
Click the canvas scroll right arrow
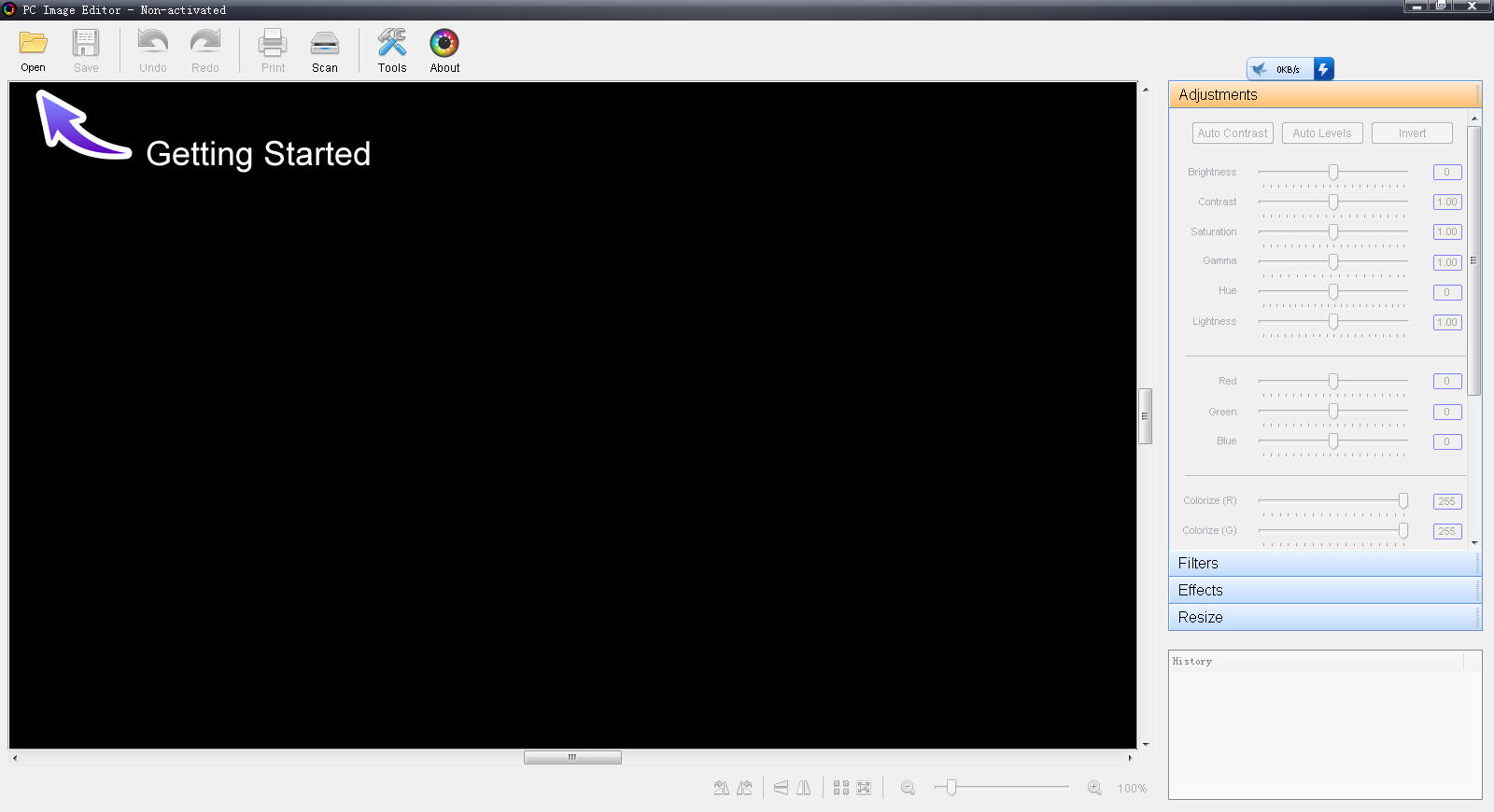point(1130,758)
